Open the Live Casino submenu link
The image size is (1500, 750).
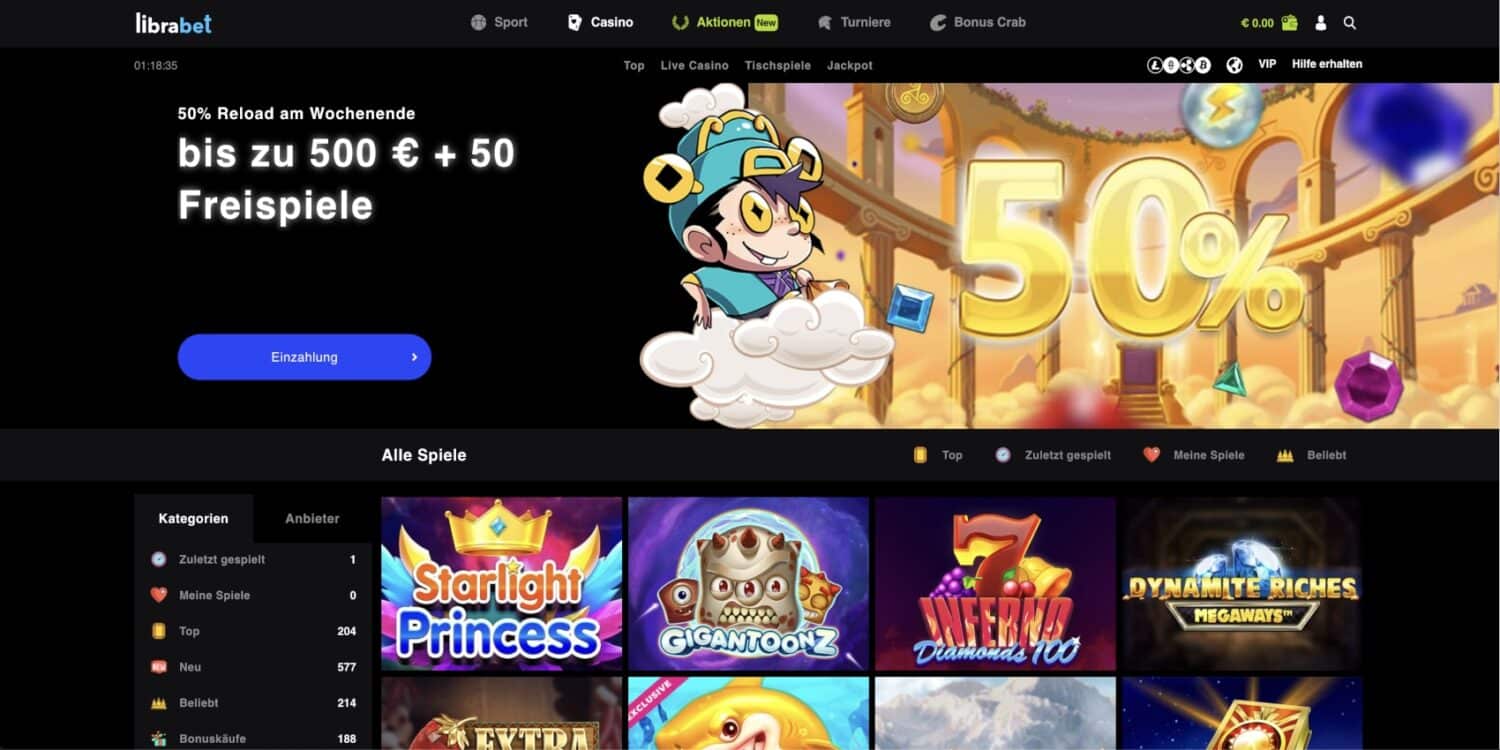pyautogui.click(x=694, y=65)
